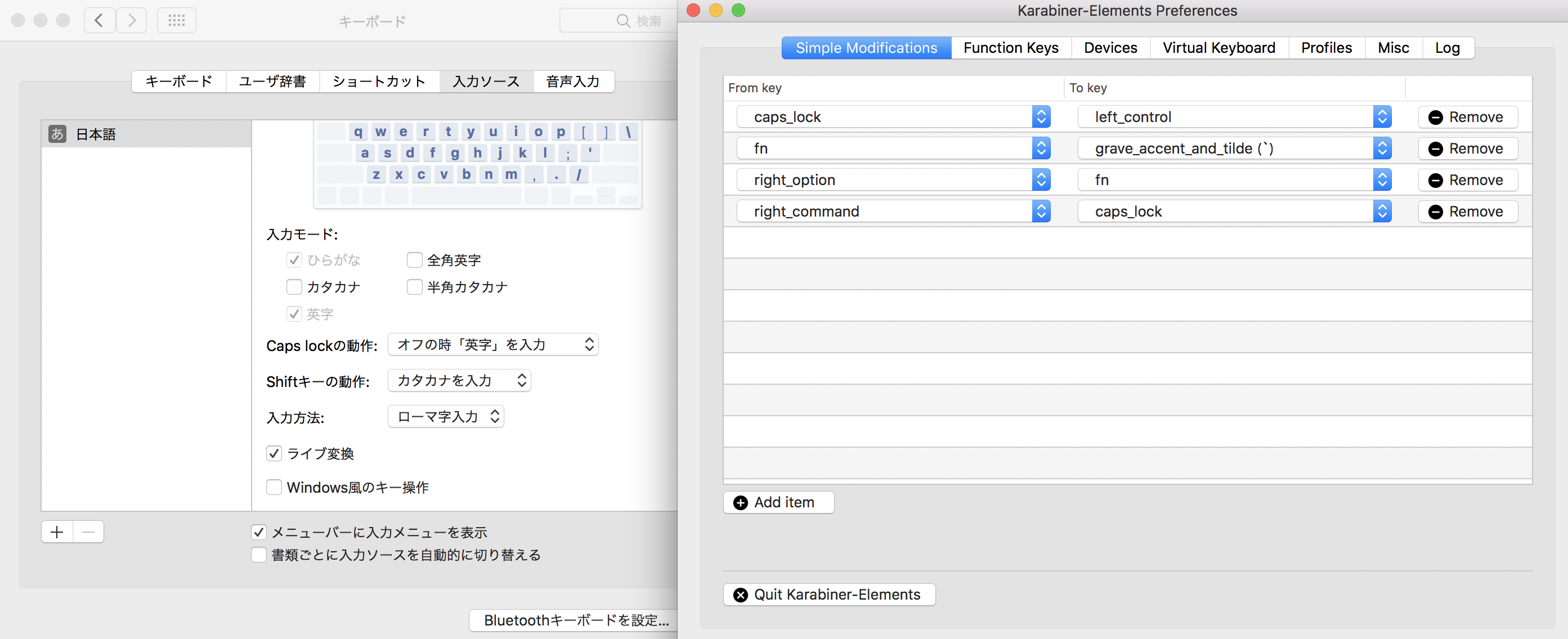1568x639 pixels.
Task: Enable the 全角英字 checkbox
Action: tap(415, 260)
